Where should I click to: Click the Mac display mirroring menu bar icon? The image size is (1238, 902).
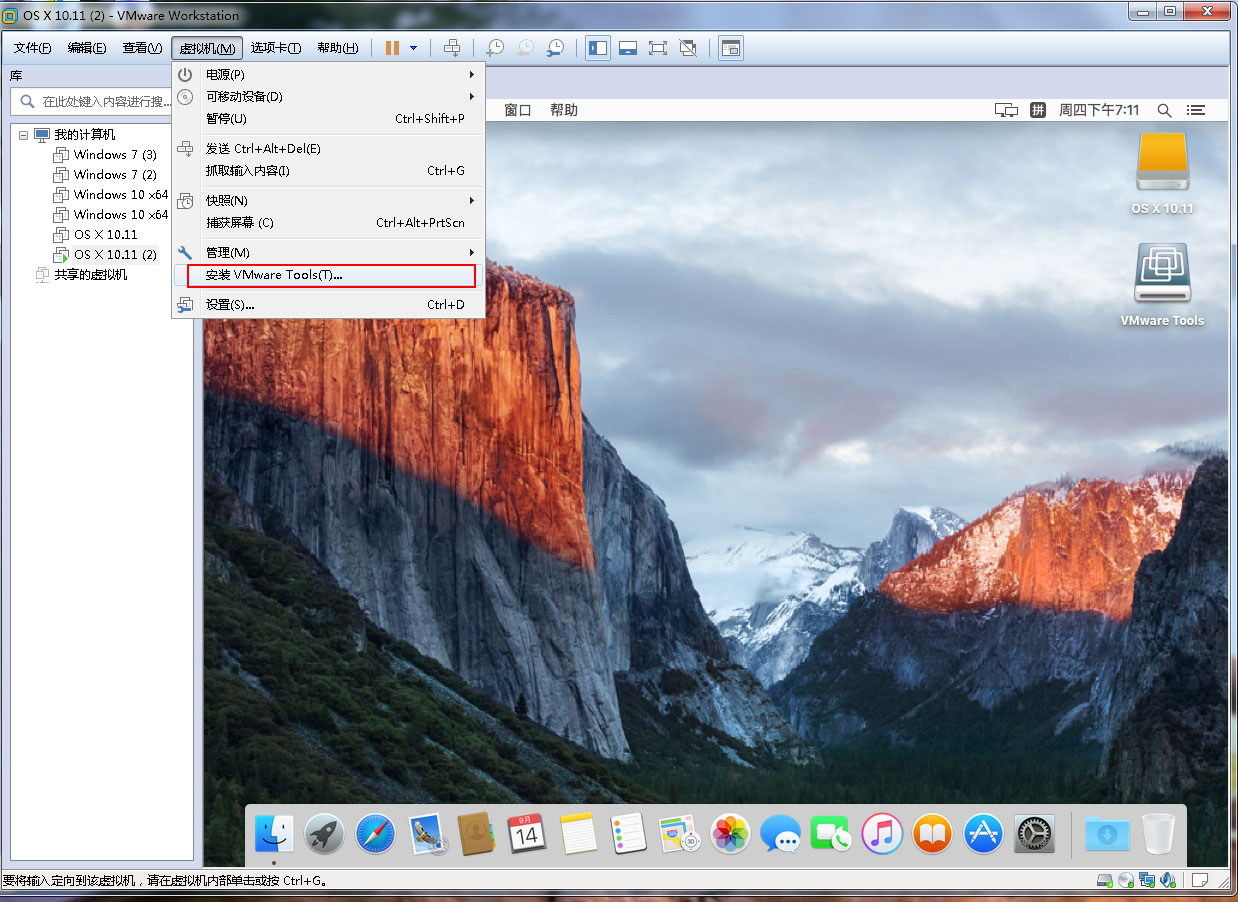(1007, 110)
